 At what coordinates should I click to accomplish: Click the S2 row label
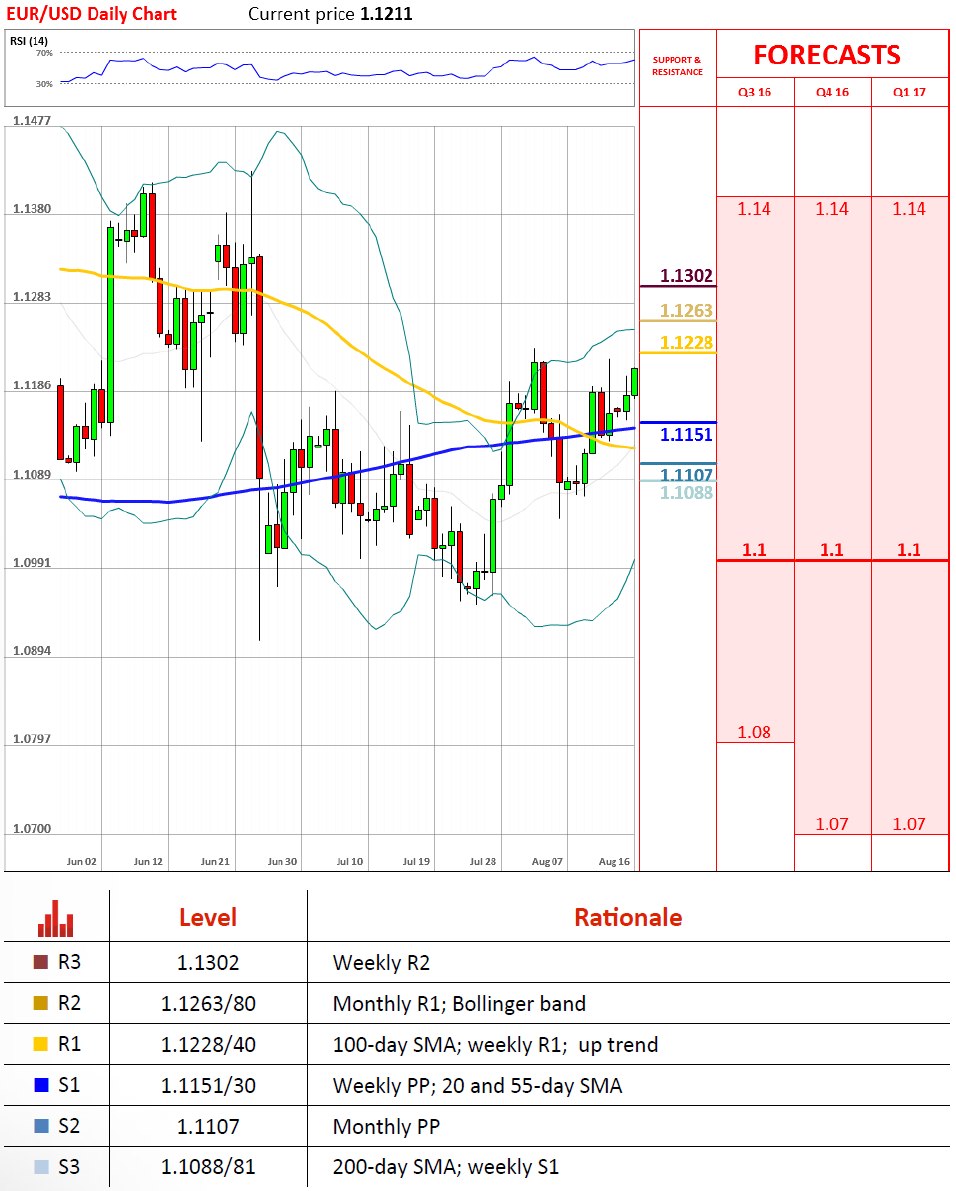(x=69, y=1126)
